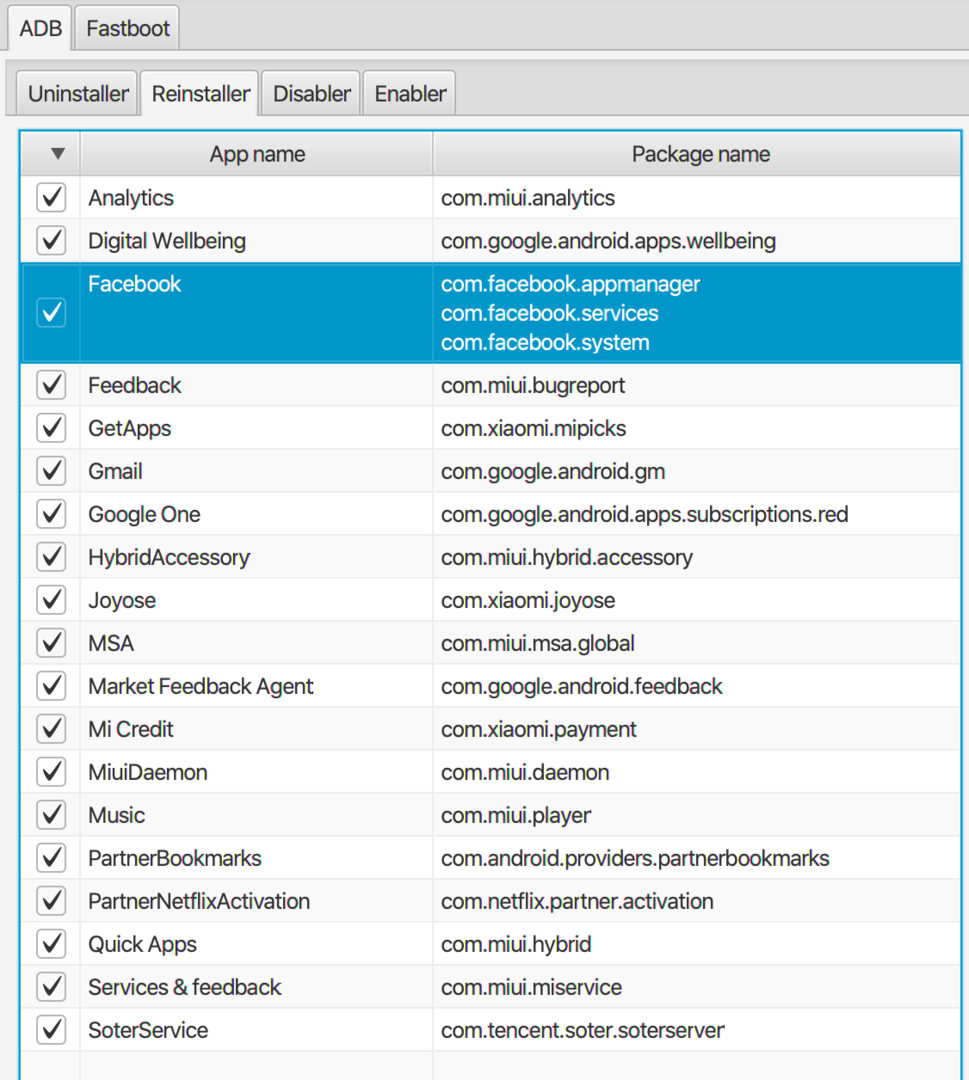This screenshot has width=969, height=1080.
Task: Toggle the MiuiDaemon checkbox
Action: (x=51, y=771)
